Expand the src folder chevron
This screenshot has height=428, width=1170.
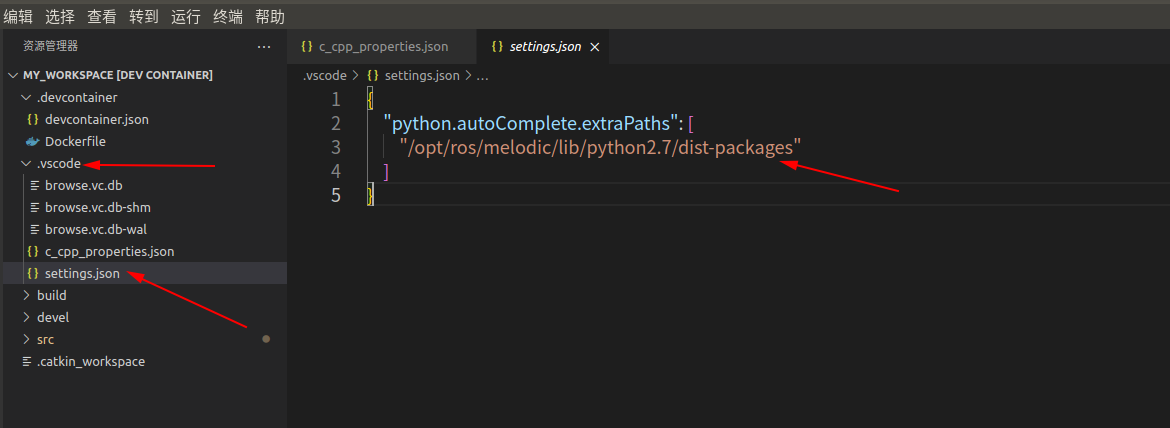tap(27, 339)
